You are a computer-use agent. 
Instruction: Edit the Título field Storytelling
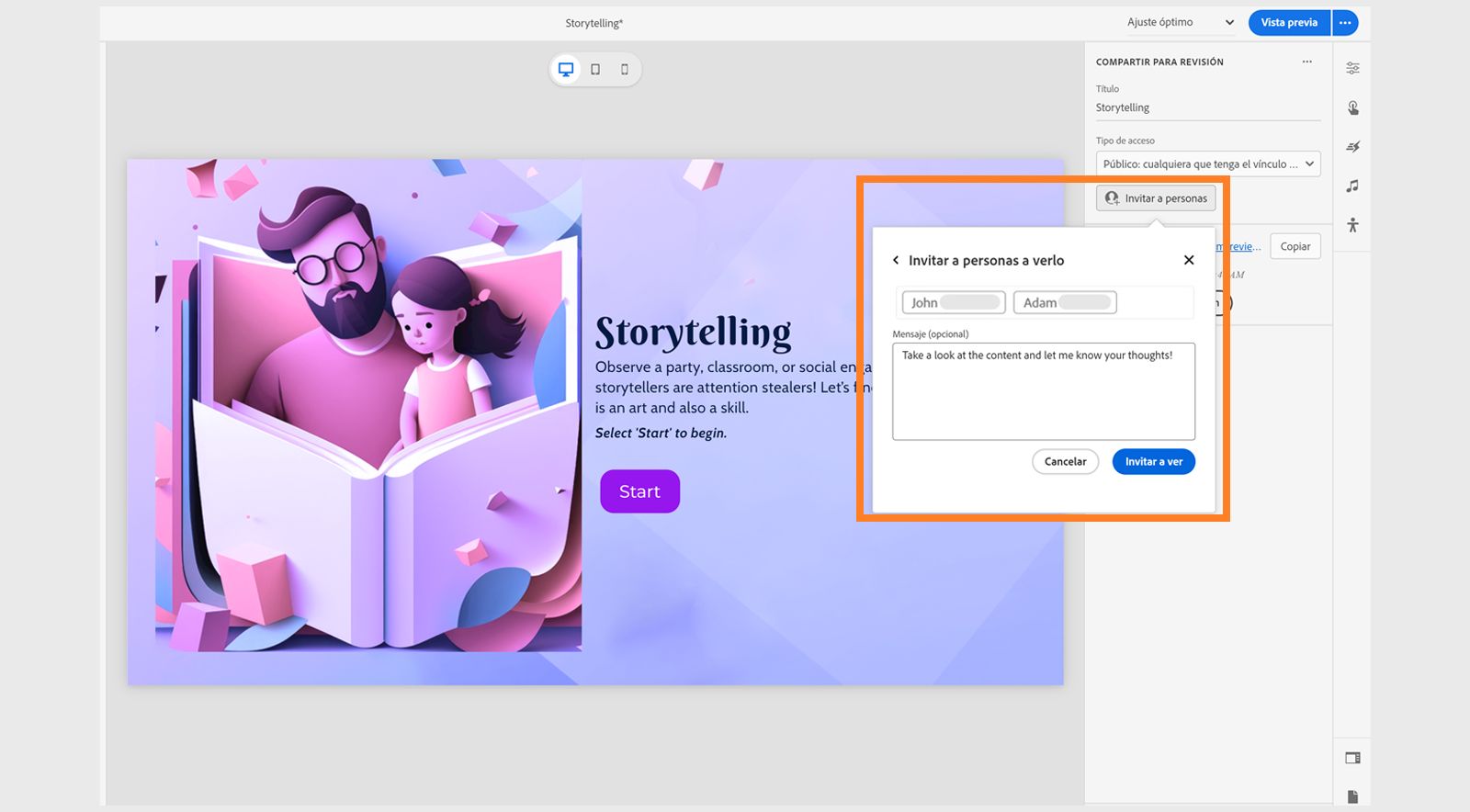click(x=1208, y=108)
